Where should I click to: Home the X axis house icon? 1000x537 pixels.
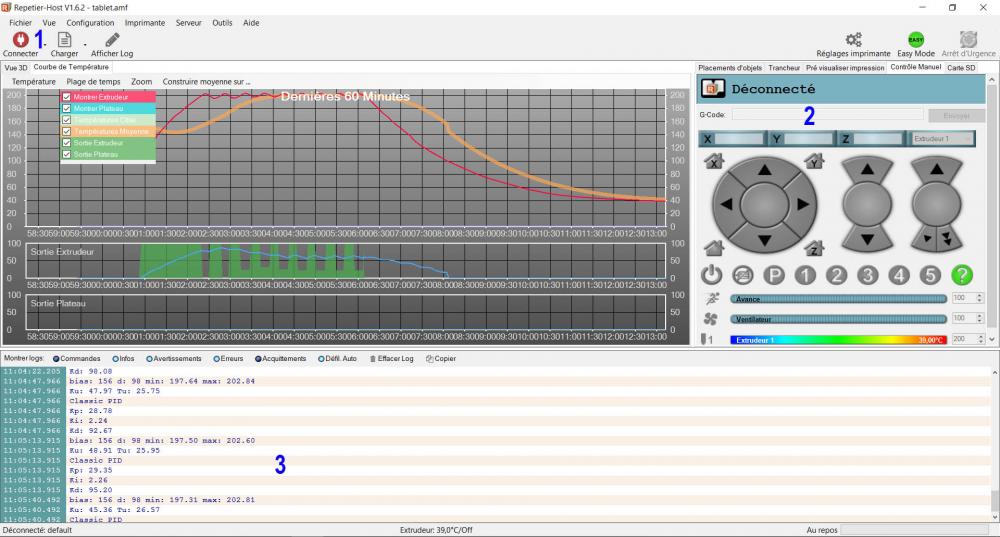click(x=713, y=160)
